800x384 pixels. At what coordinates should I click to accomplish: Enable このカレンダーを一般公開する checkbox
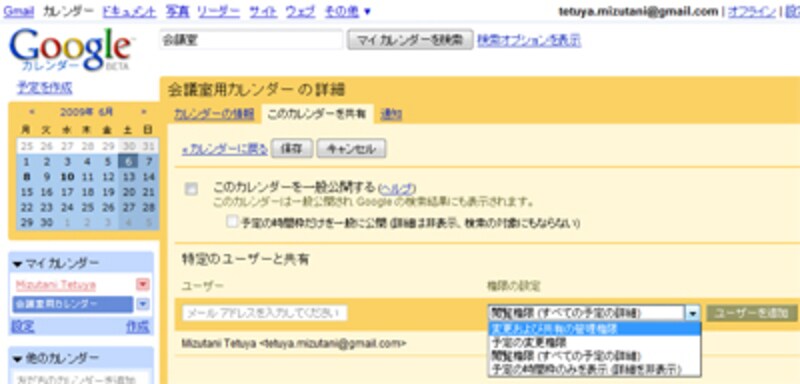(x=191, y=189)
